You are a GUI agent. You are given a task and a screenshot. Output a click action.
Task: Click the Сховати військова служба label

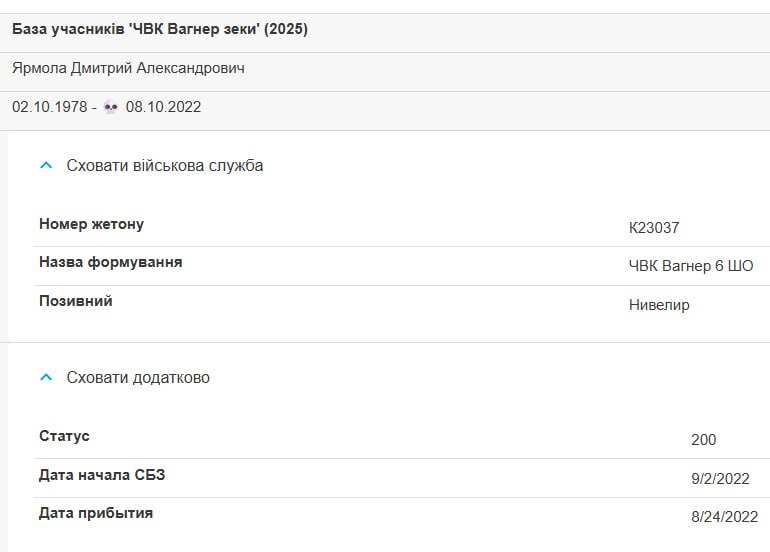(165, 166)
